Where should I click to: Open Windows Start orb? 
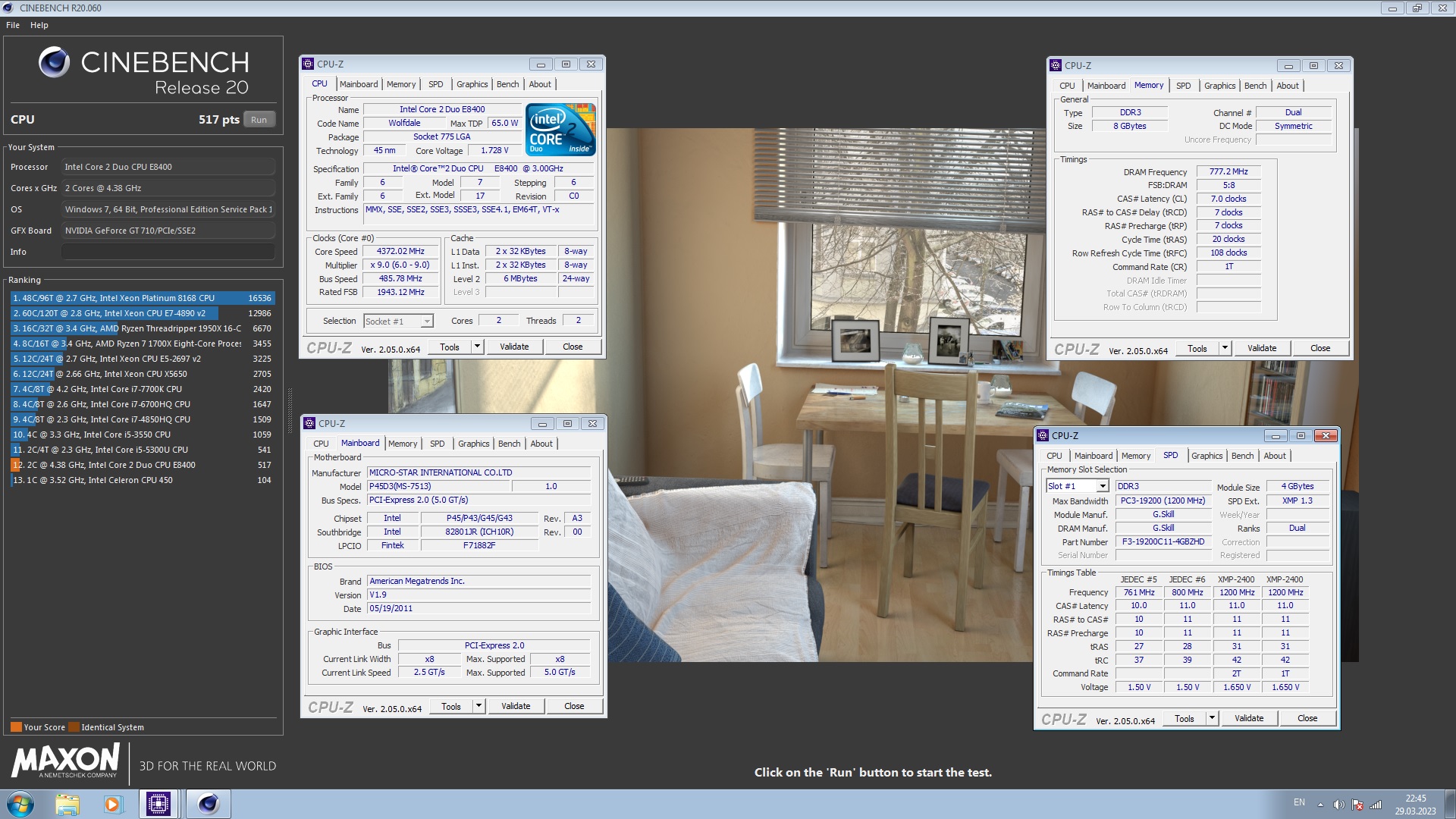20,804
